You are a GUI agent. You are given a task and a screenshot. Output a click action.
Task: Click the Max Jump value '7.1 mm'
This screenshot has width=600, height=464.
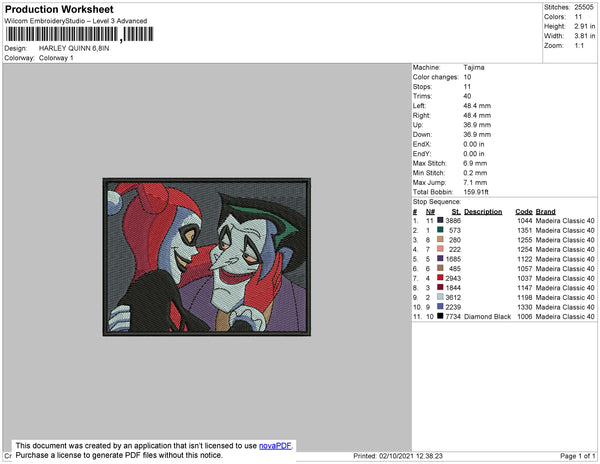pos(474,182)
